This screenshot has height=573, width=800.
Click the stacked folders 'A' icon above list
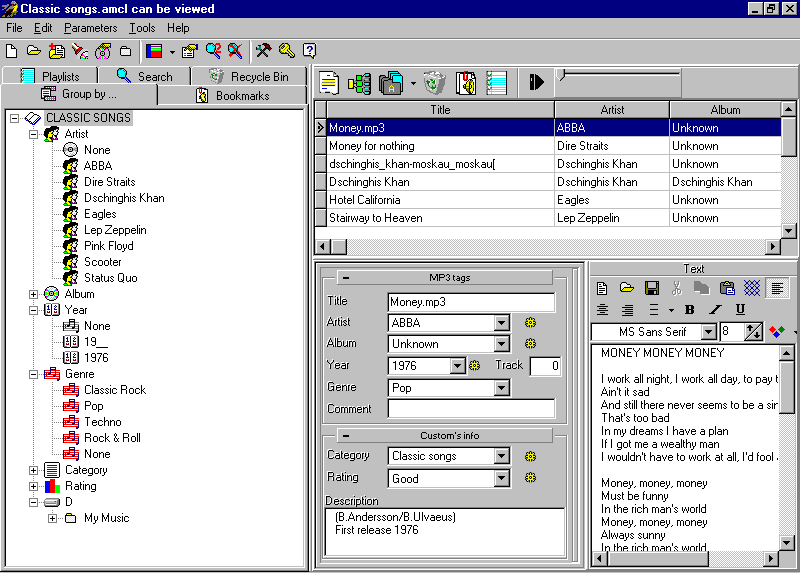click(391, 83)
